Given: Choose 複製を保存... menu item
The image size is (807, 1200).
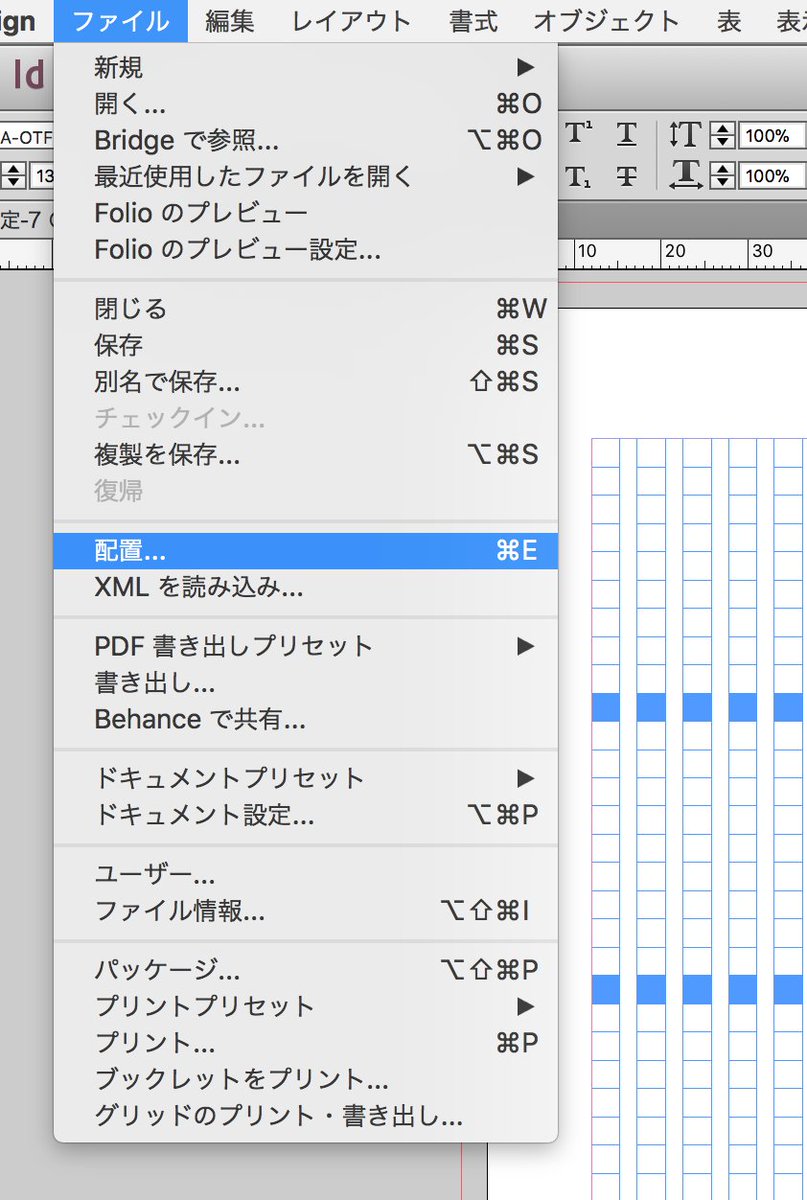Looking at the screenshot, I should point(306,455).
